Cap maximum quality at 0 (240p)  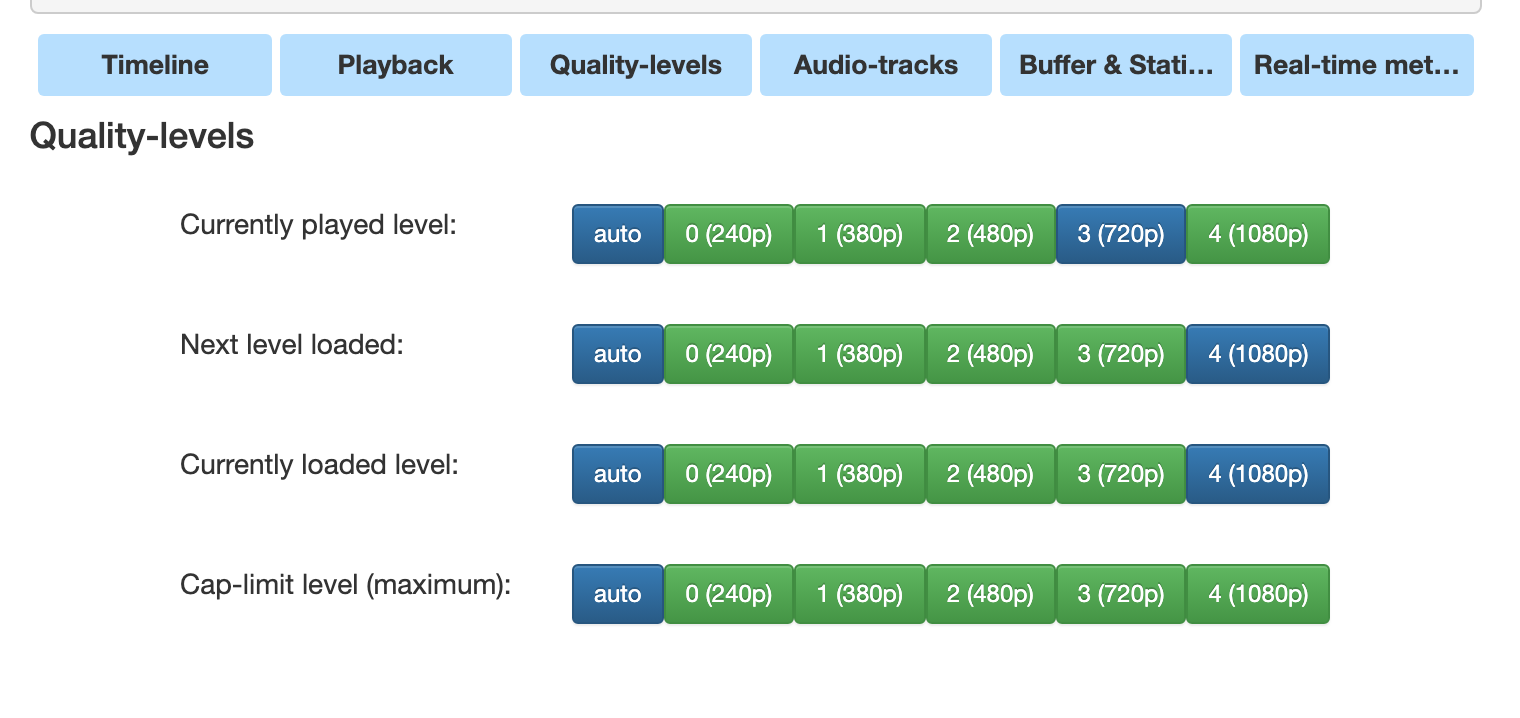point(728,594)
